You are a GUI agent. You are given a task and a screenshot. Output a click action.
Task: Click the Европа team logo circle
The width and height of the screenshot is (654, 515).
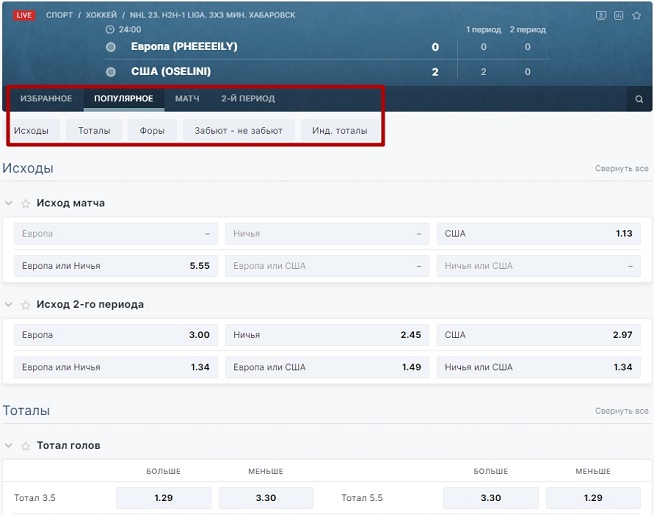point(111,47)
